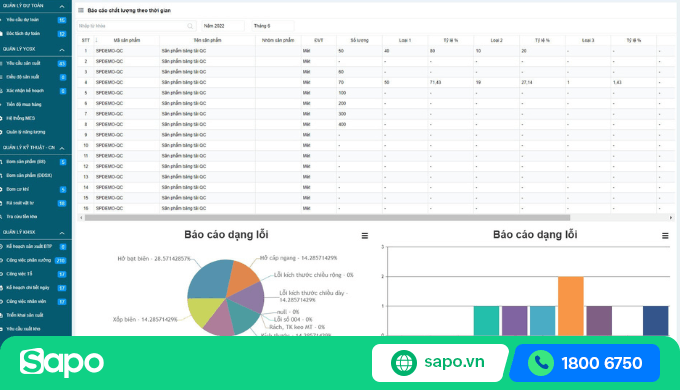Click badge 43 next to Yêu cầu sản xuất
This screenshot has height=390, width=680.
tap(62, 63)
